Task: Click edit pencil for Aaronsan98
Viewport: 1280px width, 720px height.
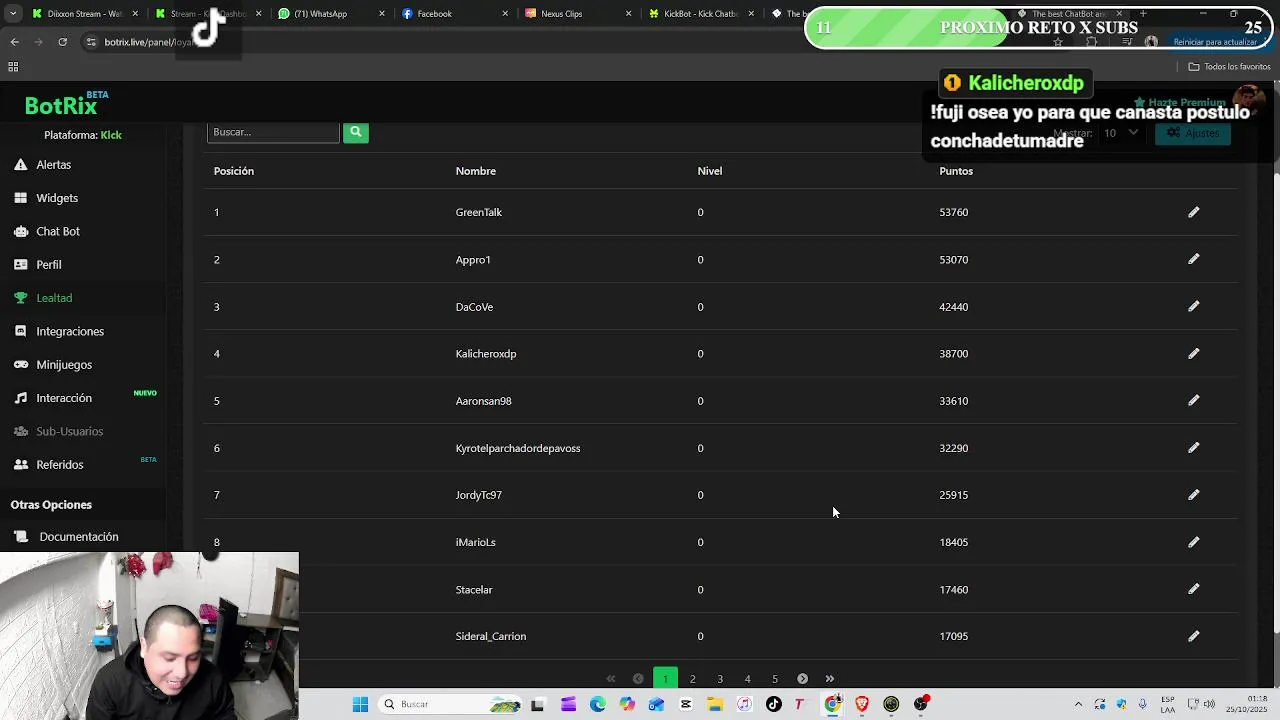Action: (1193, 400)
